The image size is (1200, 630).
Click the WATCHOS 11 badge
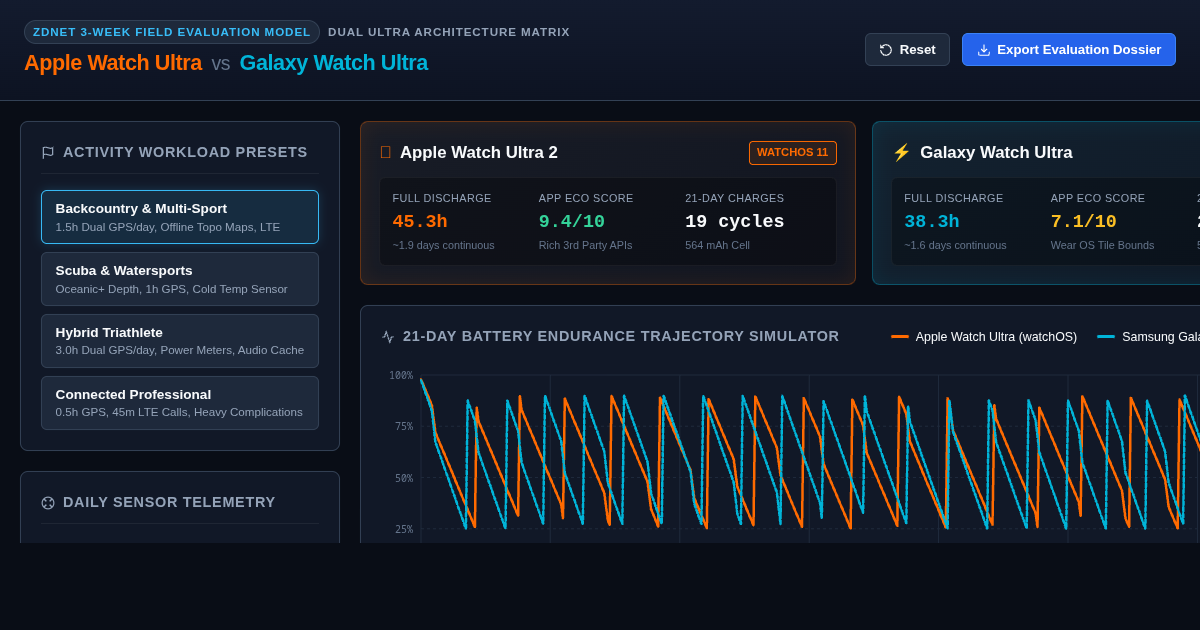click(x=793, y=153)
